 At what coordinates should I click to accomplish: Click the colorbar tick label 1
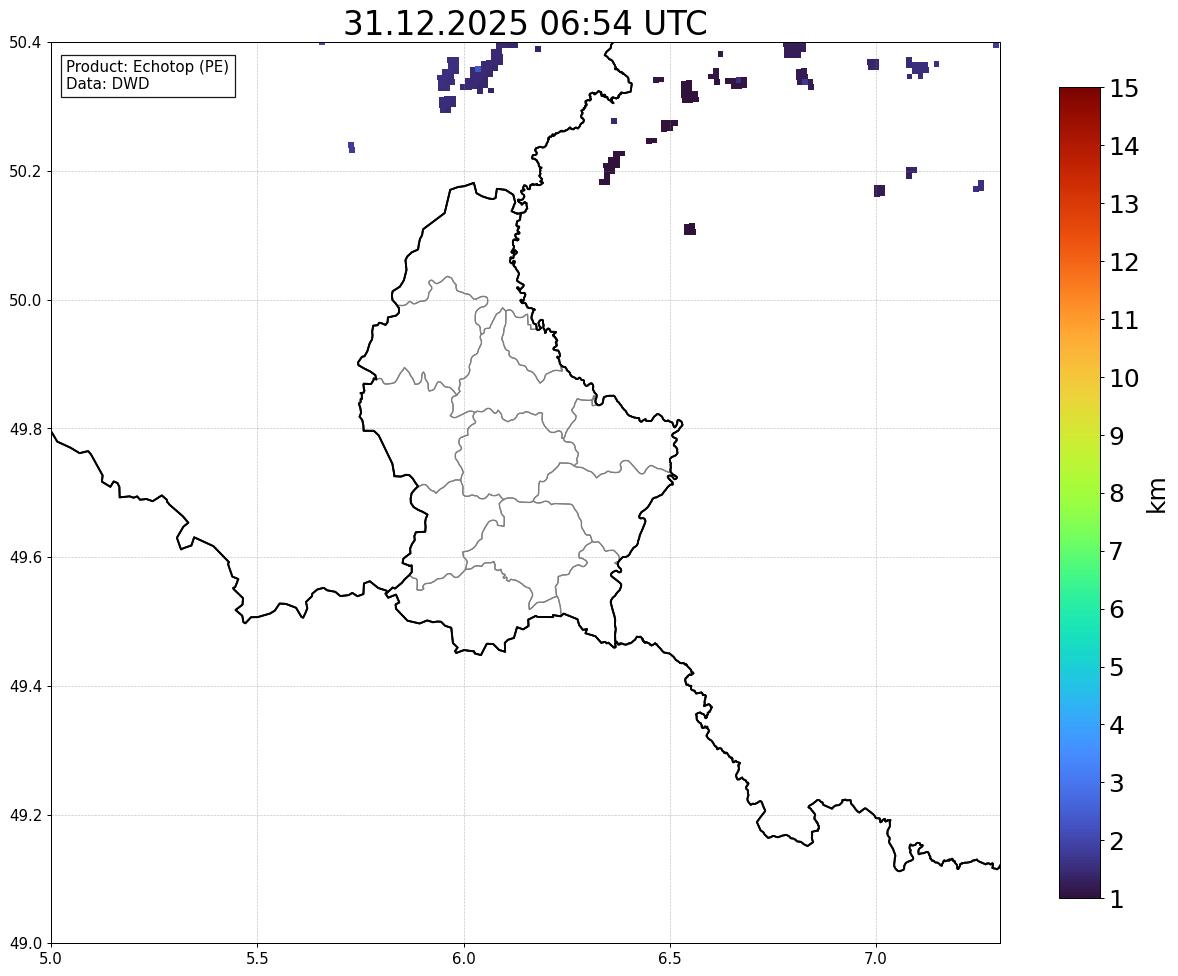[x=1117, y=899]
